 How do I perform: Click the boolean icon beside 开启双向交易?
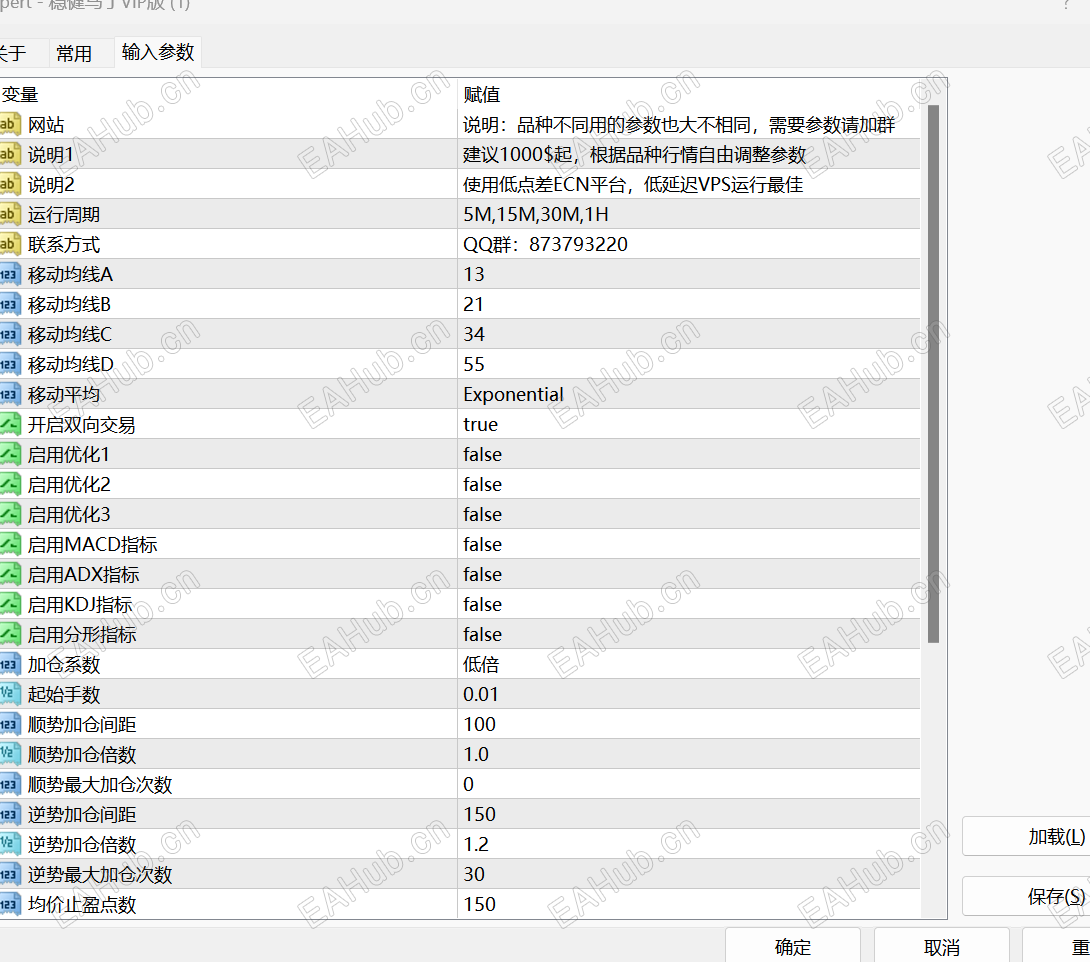pos(9,424)
